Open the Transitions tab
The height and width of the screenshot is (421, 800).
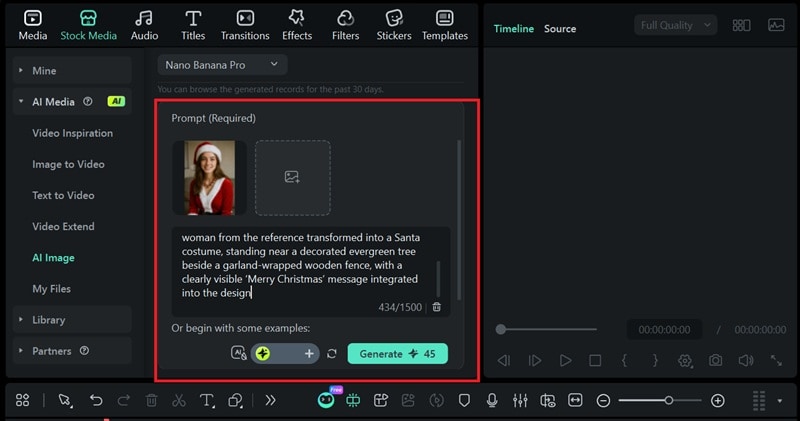coord(245,26)
